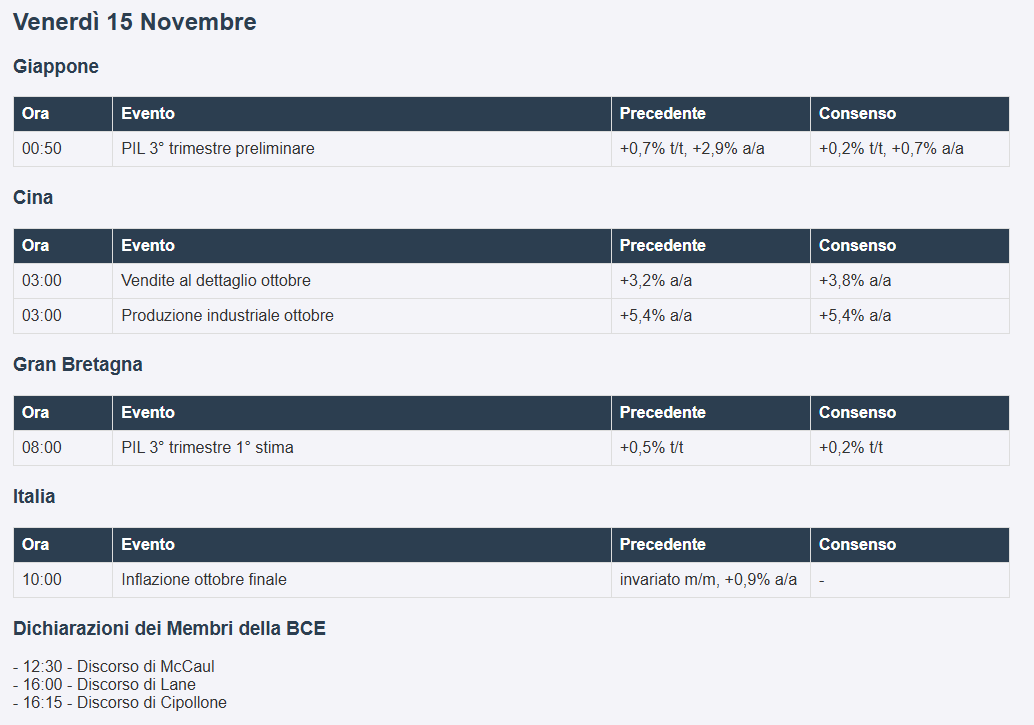
Task: Click Dichiarazioni dei Membri della BCE heading
Action: coord(169,628)
